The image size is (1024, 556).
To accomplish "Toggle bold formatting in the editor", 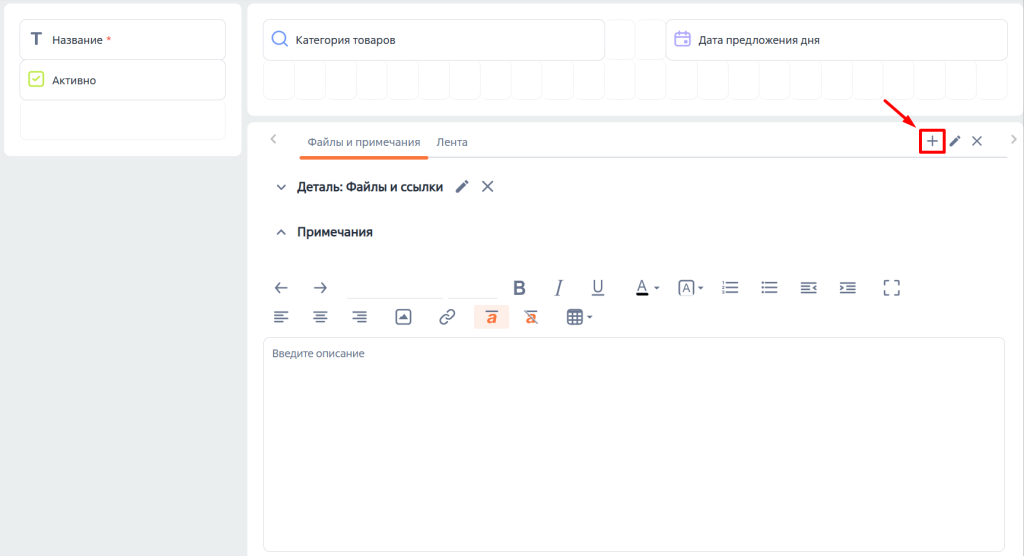I will [519, 288].
